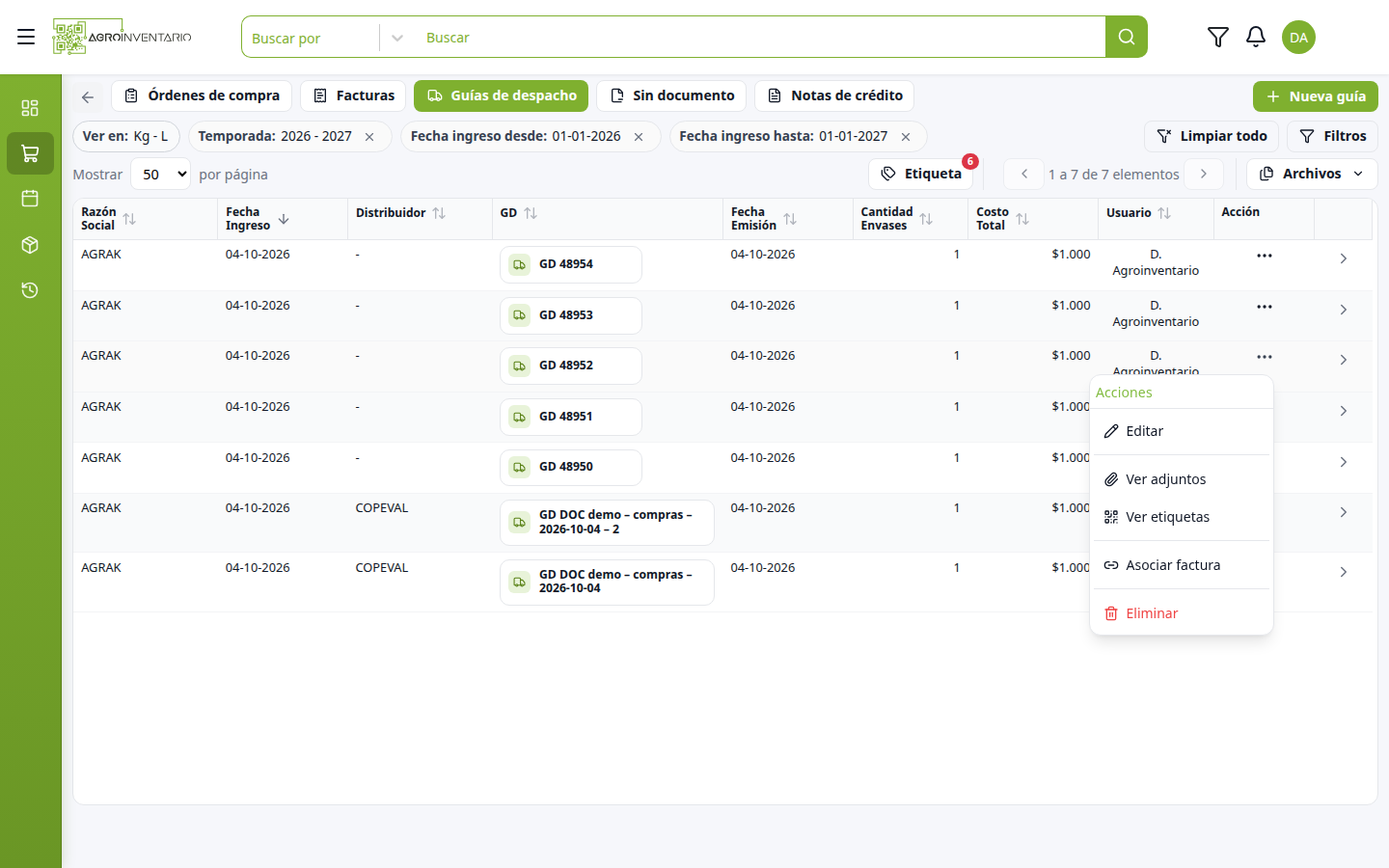The image size is (1389, 868).
Task: Choose Editar from the Acciones menu
Action: [1181, 431]
